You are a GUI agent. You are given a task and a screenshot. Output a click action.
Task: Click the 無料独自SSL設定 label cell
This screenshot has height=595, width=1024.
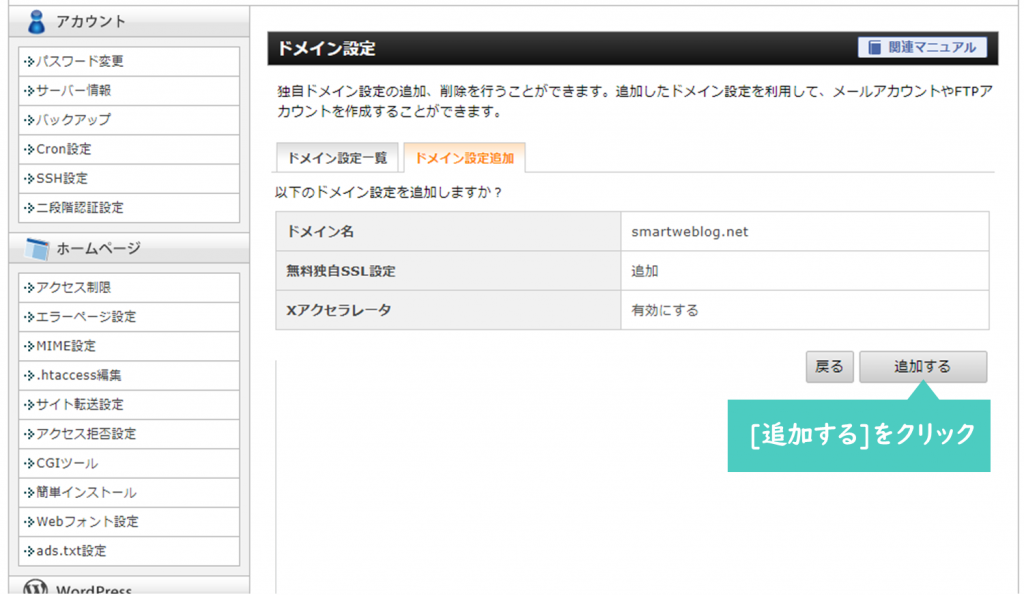448,270
